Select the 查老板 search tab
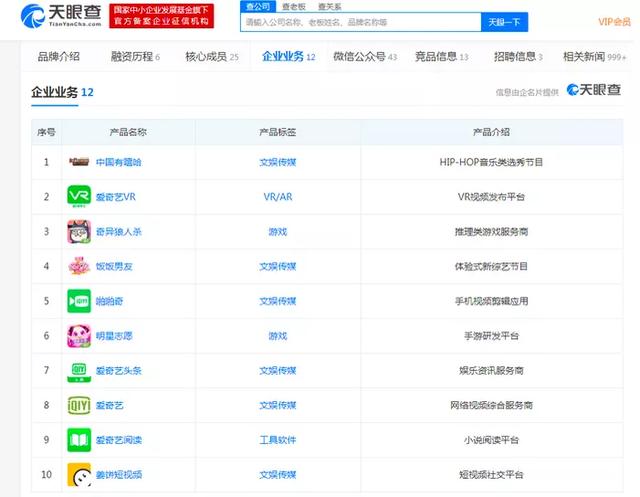 [x=294, y=7]
